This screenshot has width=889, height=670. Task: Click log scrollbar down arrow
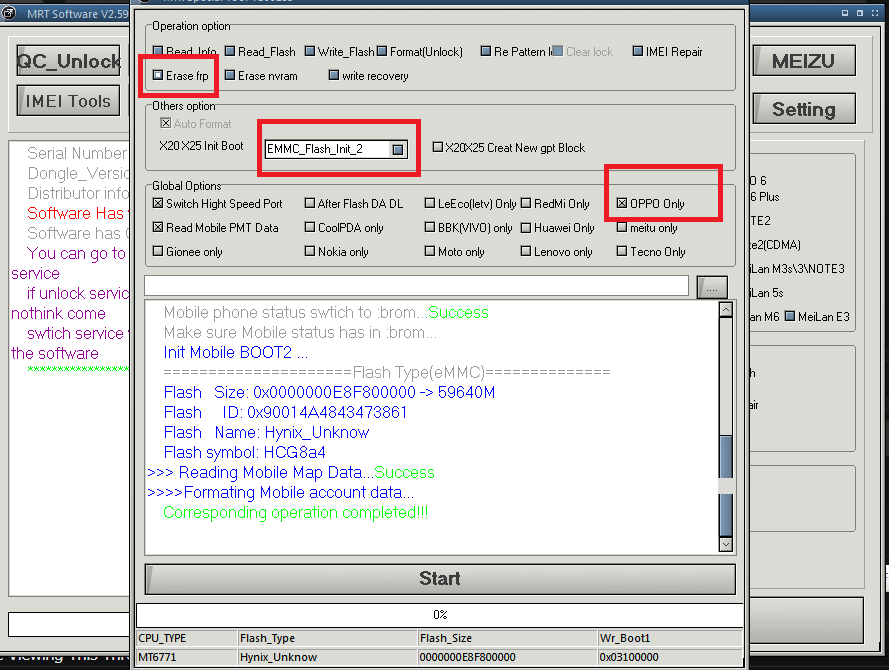click(726, 544)
